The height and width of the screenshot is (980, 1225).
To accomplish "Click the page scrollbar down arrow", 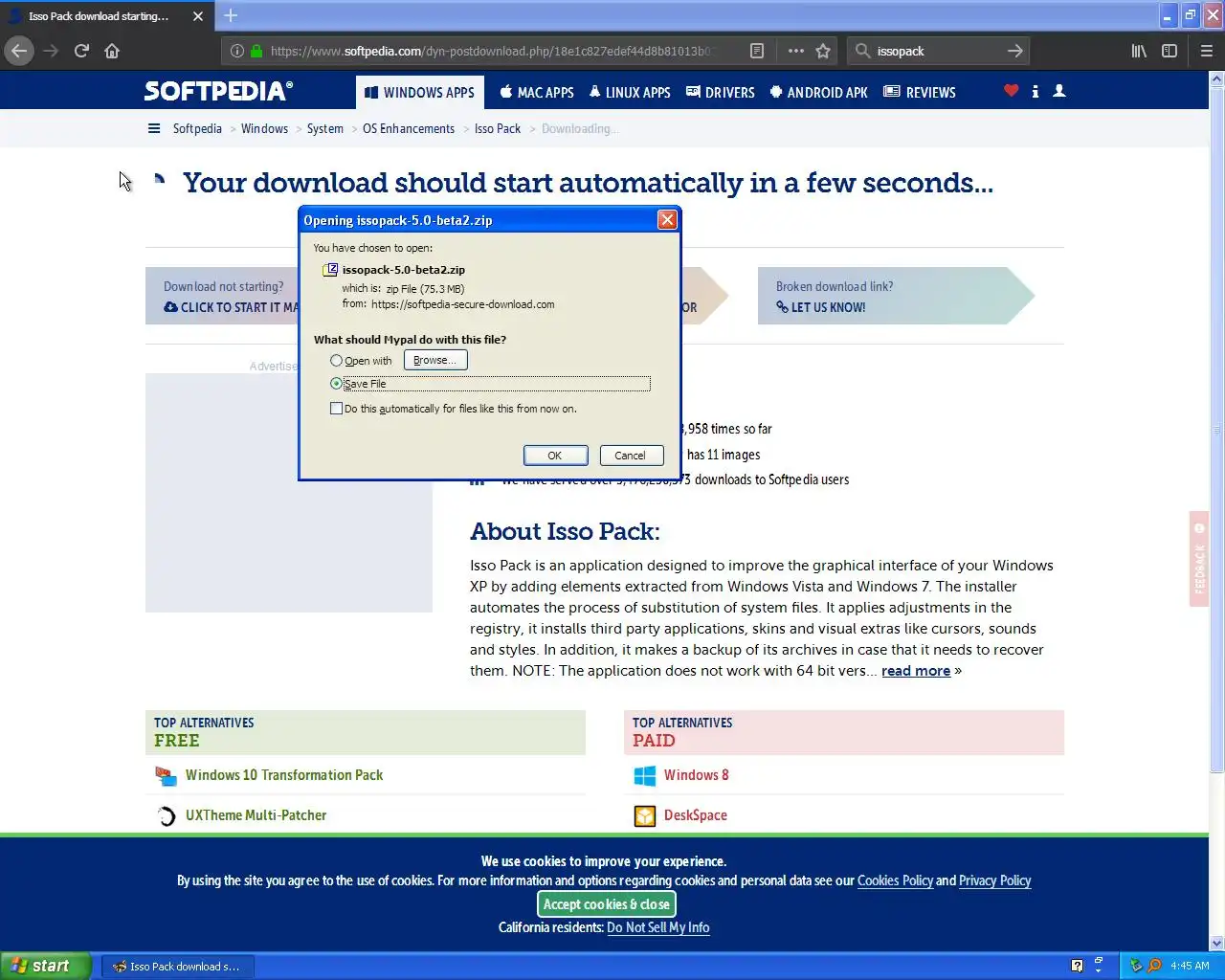I will [1217, 943].
